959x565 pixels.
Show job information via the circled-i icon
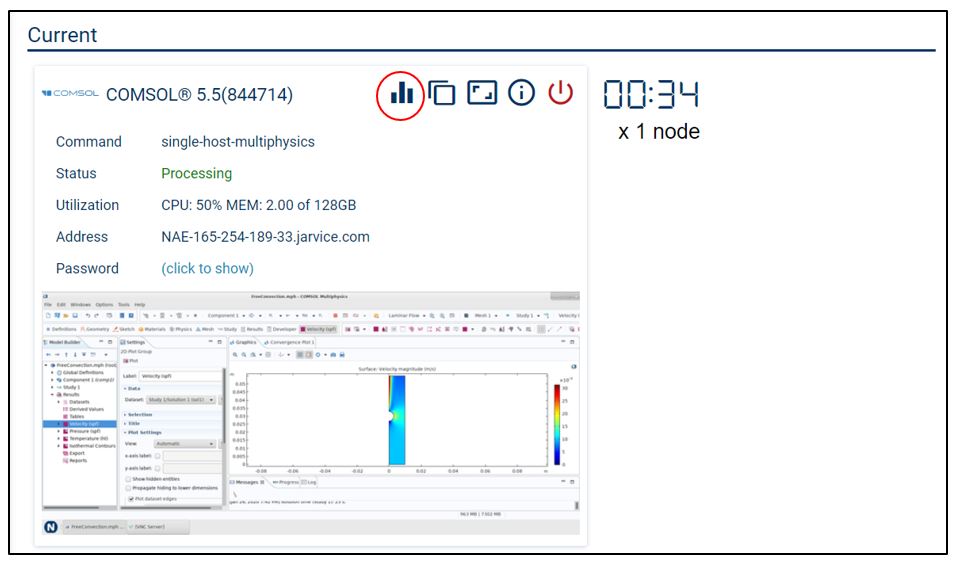[x=521, y=93]
